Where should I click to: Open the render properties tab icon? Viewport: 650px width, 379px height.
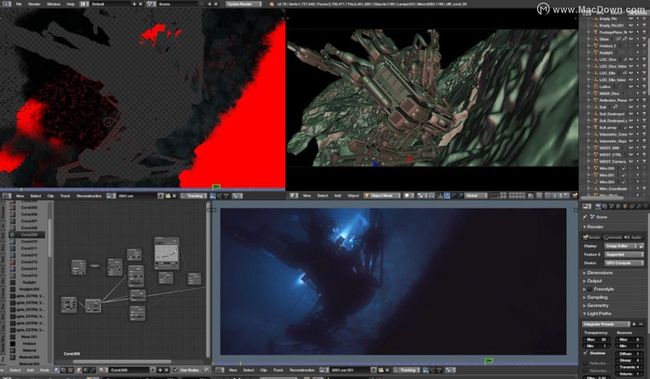(x=598, y=206)
